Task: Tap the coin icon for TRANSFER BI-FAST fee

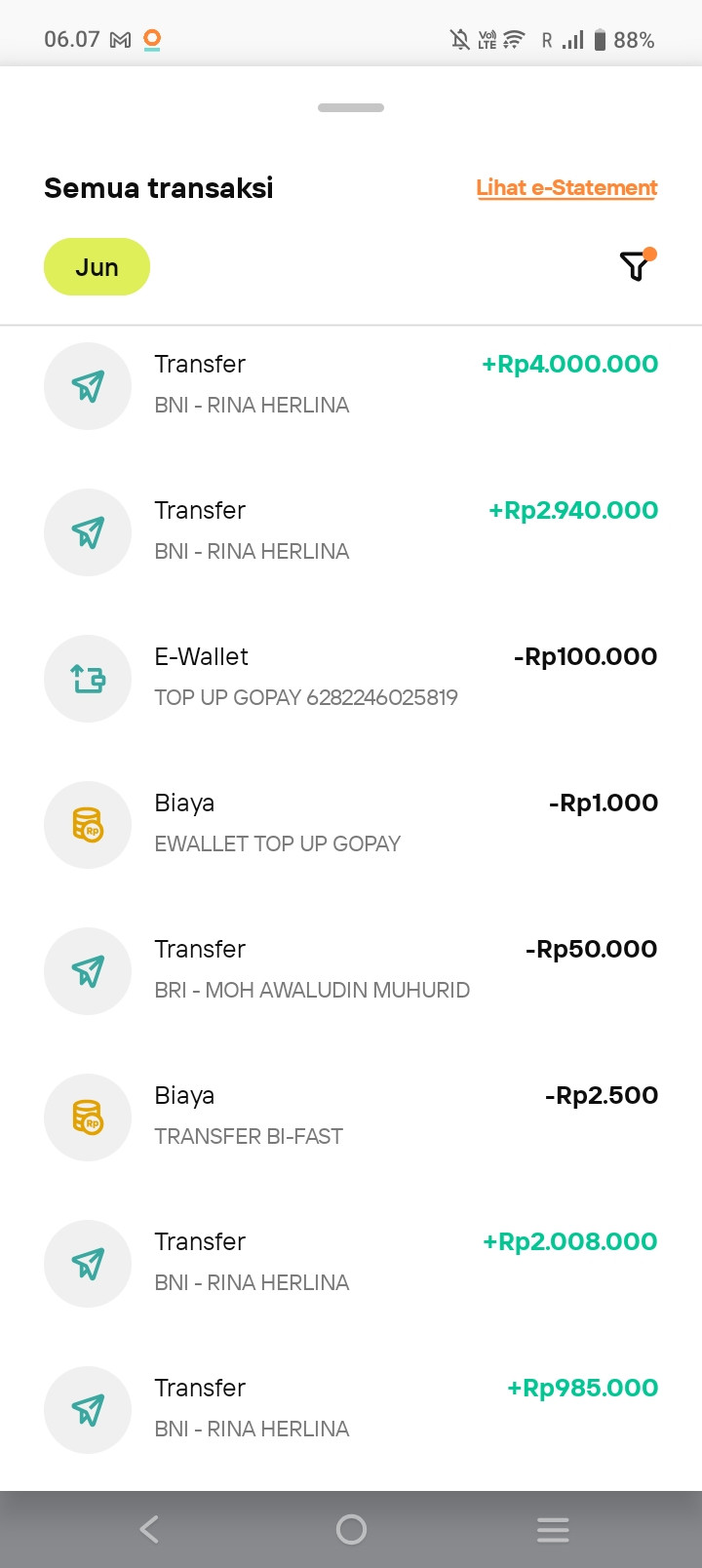Action: [88, 1117]
